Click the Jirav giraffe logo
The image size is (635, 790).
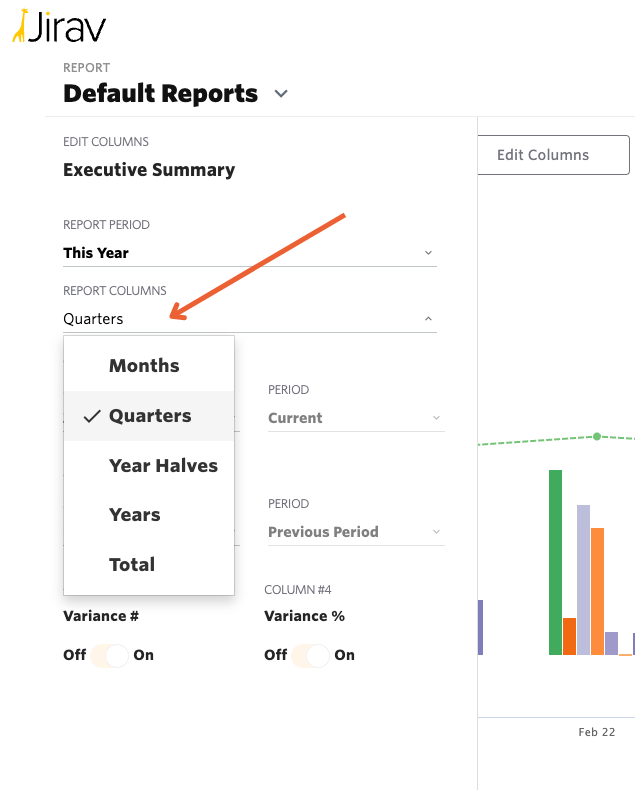(x=20, y=28)
